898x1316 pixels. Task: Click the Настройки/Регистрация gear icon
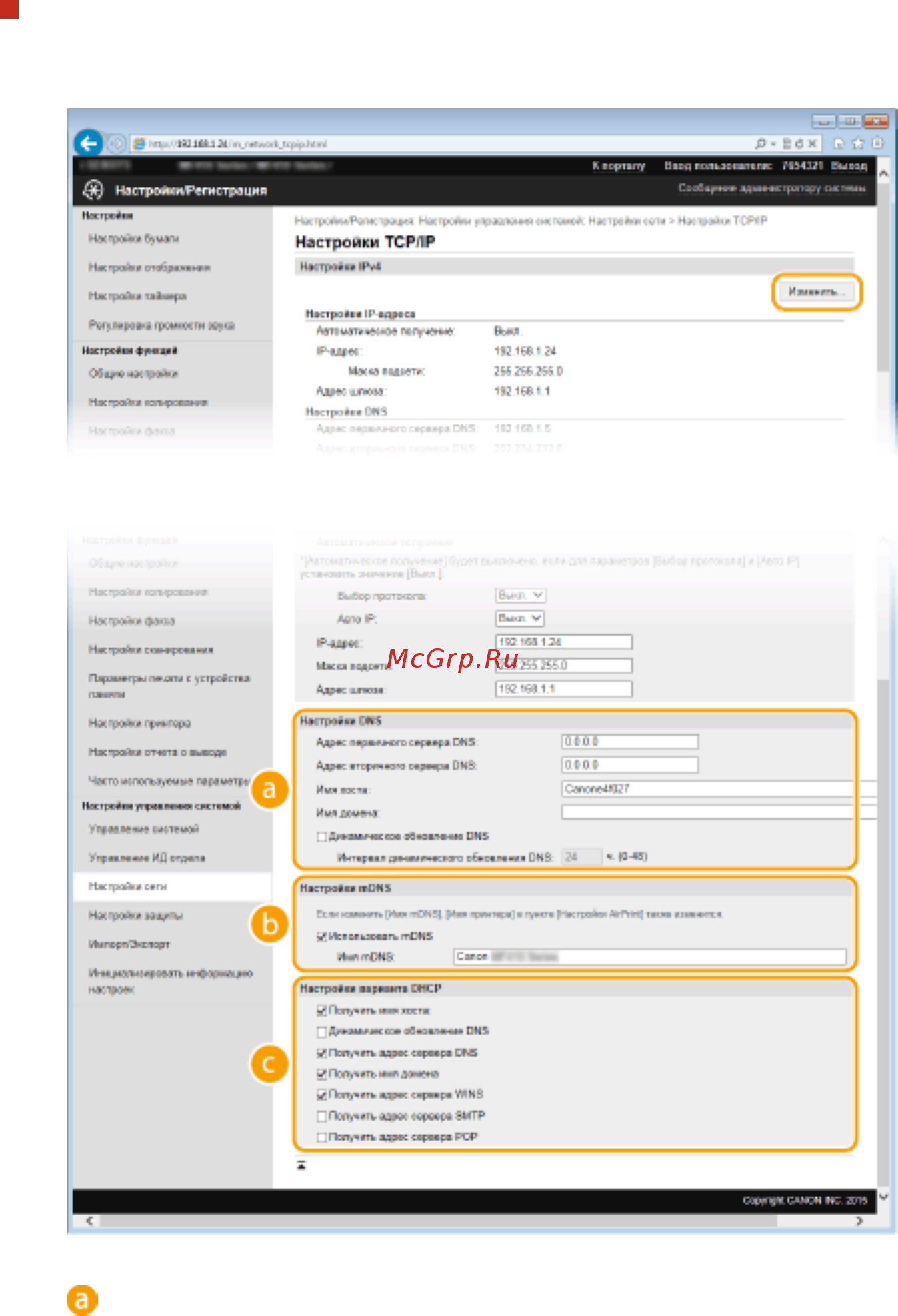93,190
